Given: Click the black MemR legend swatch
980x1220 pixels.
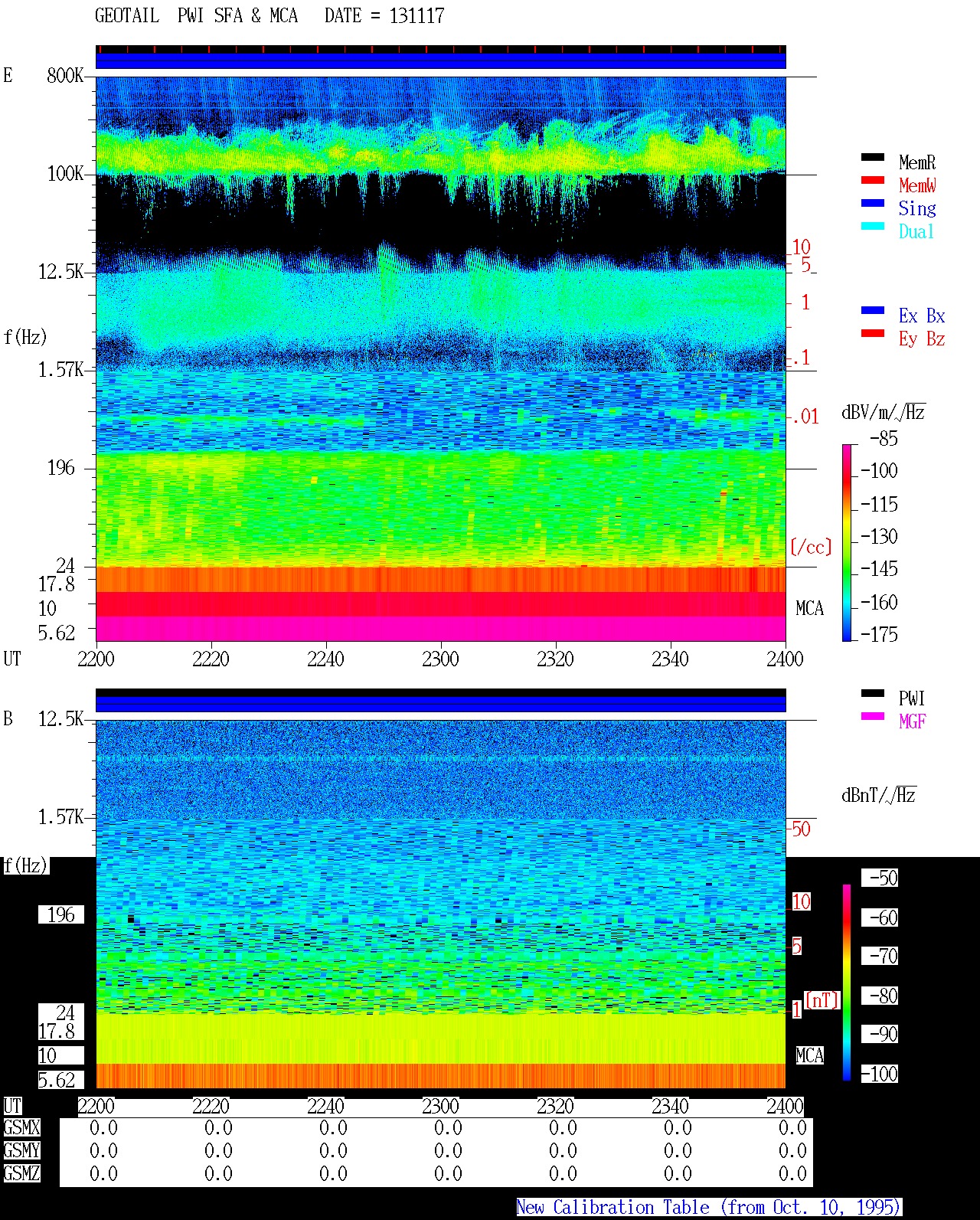Looking at the screenshot, I should (x=873, y=158).
